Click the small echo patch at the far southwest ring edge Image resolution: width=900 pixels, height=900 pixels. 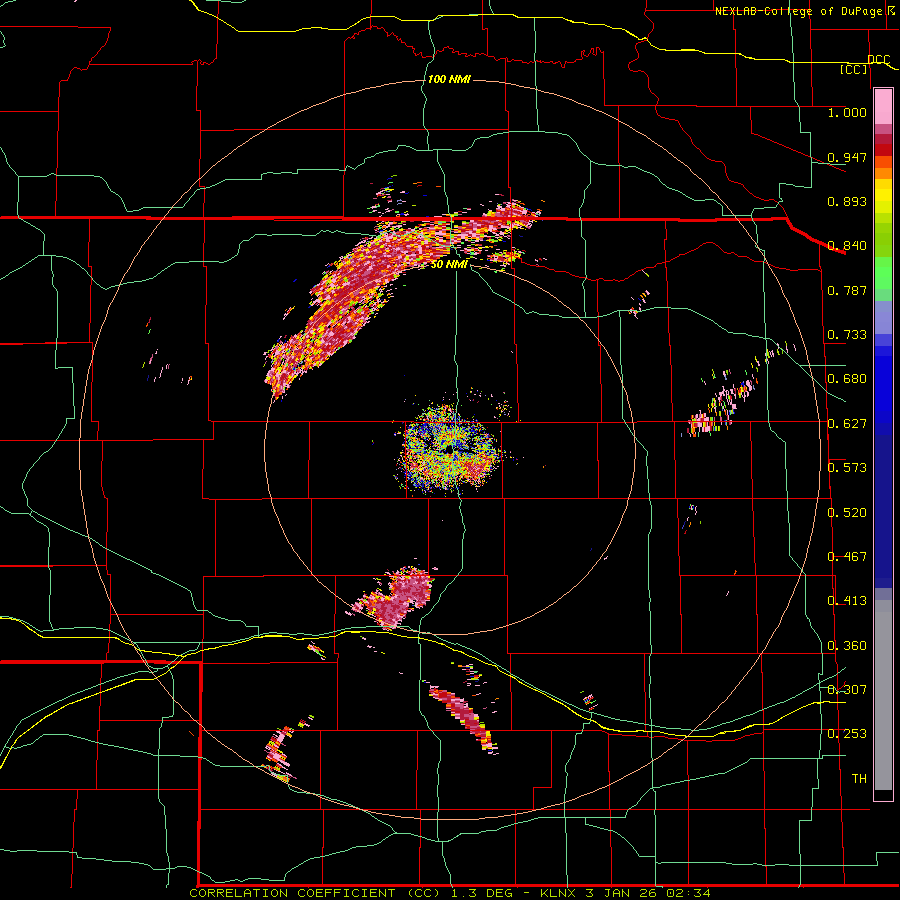click(x=280, y=752)
